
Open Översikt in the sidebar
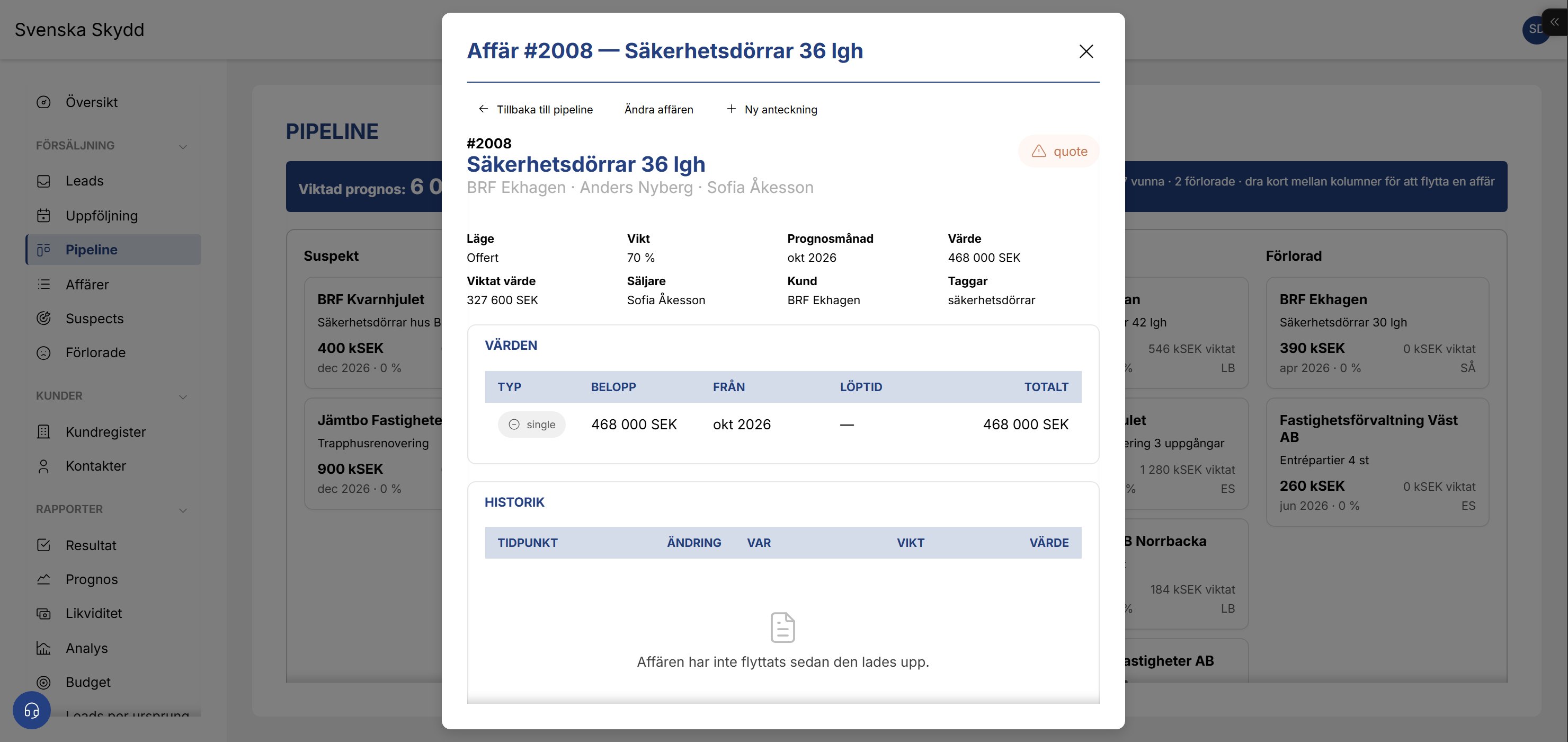tap(113, 102)
